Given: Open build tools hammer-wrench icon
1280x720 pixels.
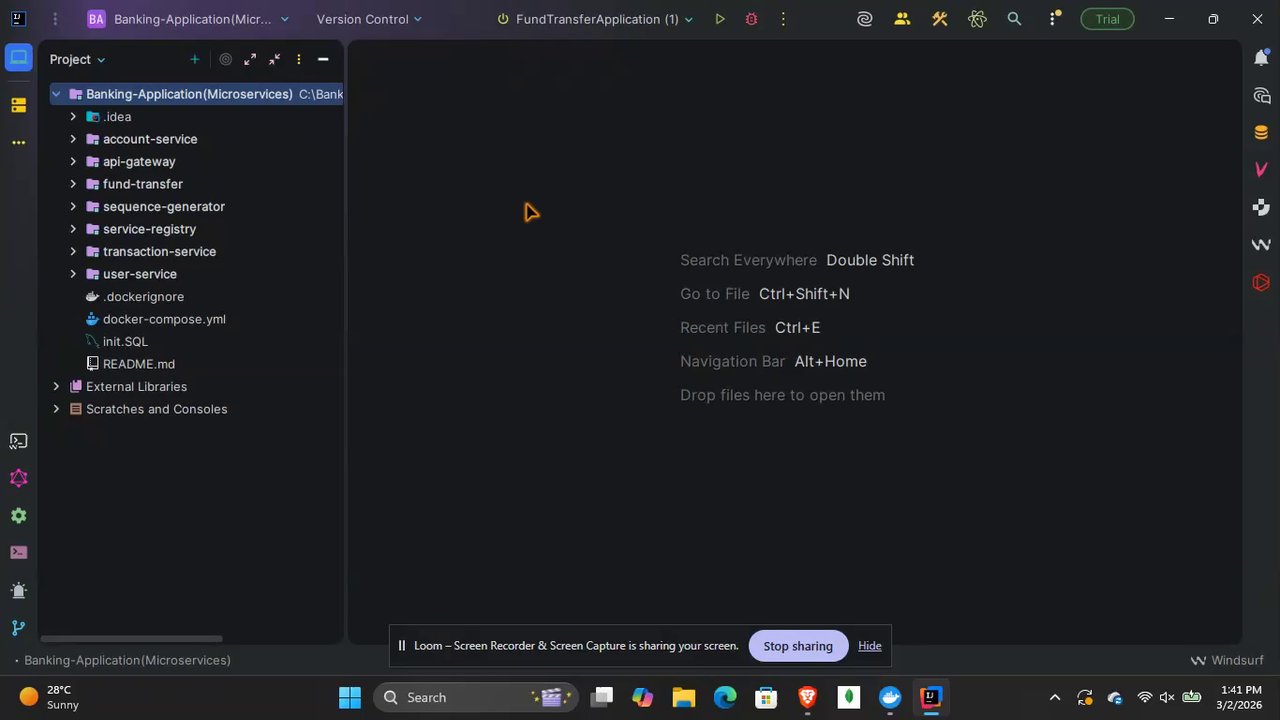Looking at the screenshot, I should tap(939, 19).
